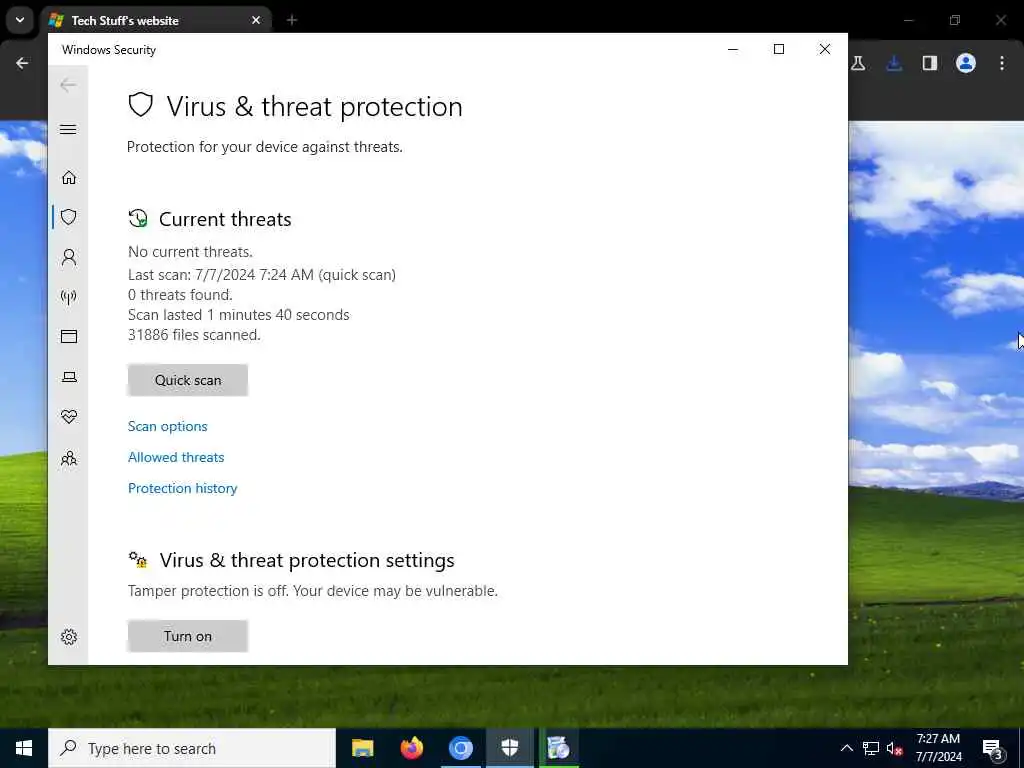Open the Windows Start menu
The height and width of the screenshot is (768, 1024).
click(24, 748)
